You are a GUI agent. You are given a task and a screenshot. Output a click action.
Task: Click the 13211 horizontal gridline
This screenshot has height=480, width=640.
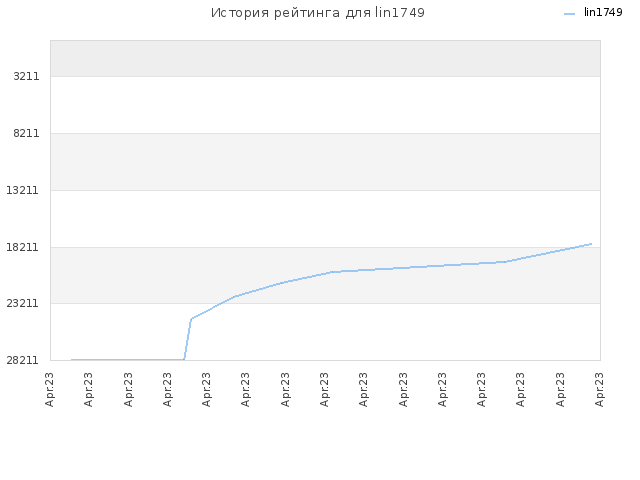click(325, 190)
